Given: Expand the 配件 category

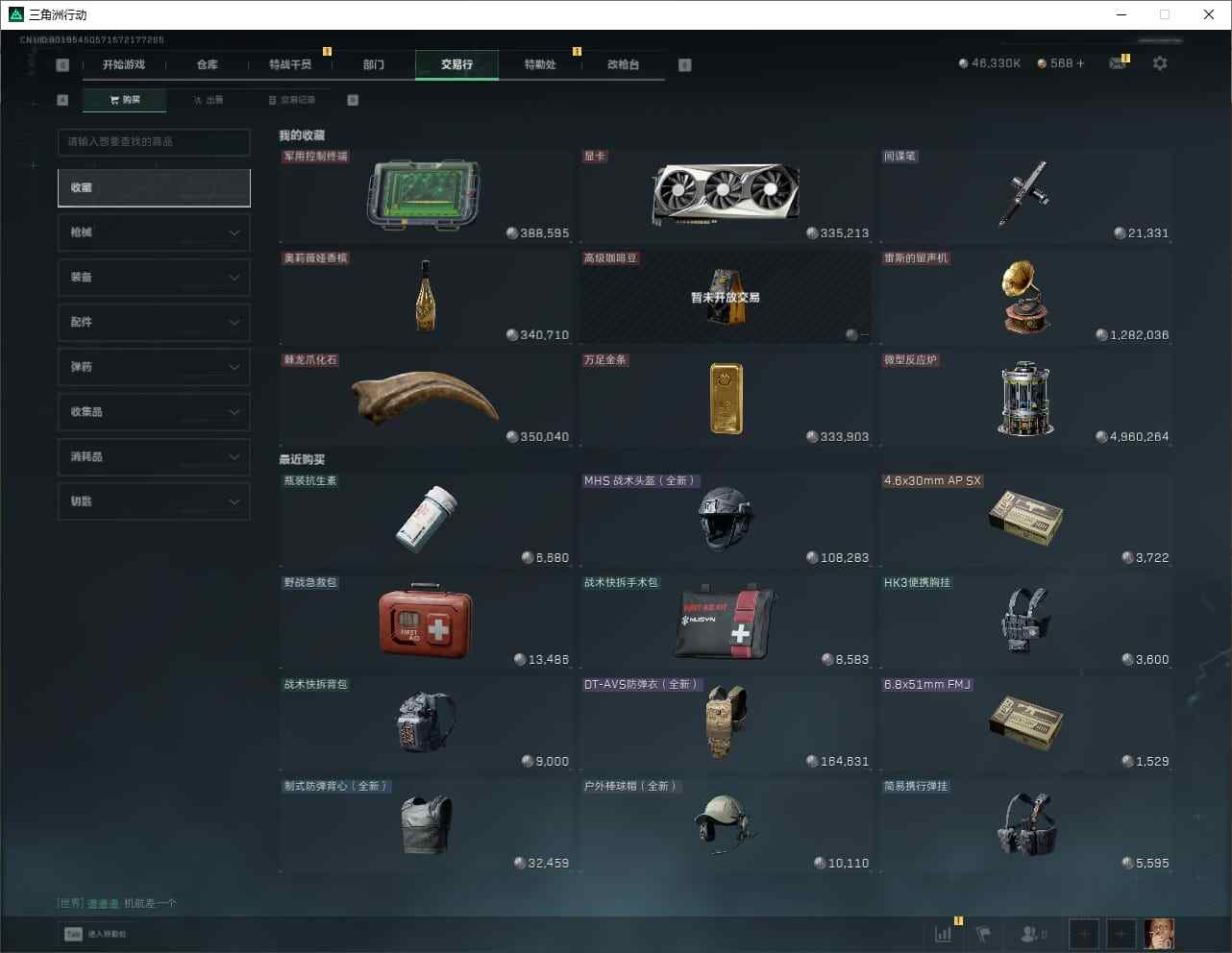Looking at the screenshot, I should coord(154,322).
